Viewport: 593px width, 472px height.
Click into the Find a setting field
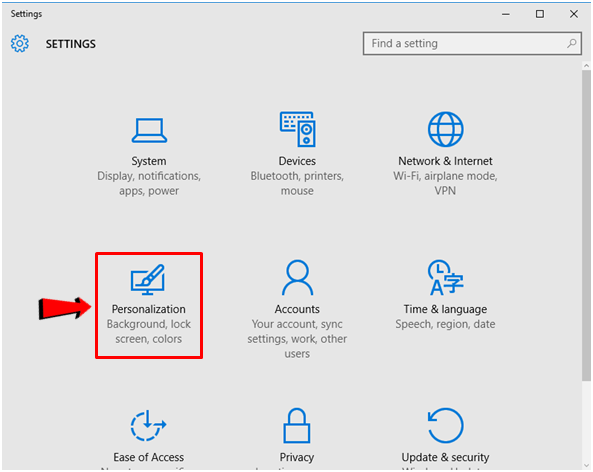[472, 43]
